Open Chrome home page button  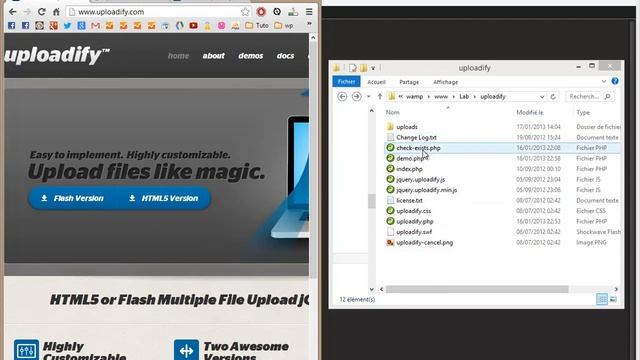point(56,12)
